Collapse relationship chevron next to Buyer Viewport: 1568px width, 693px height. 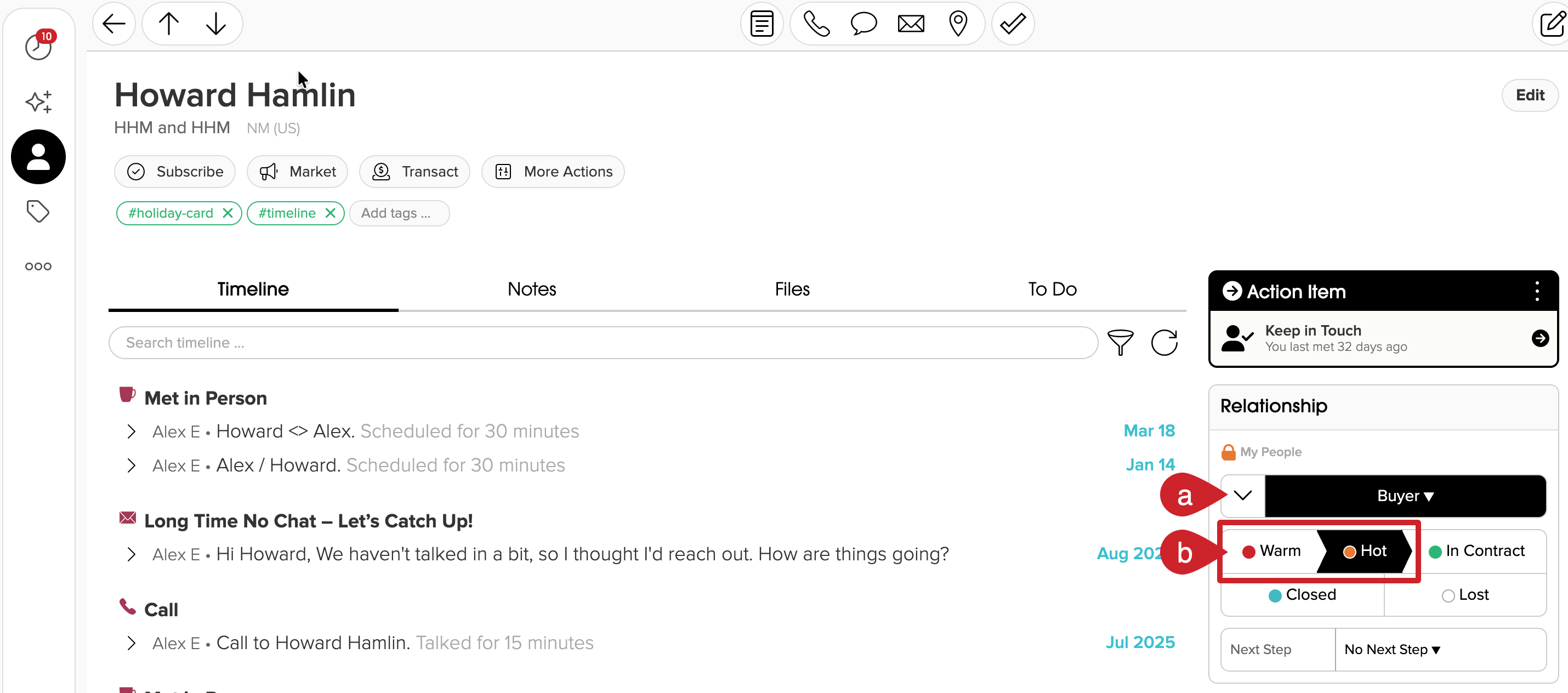[1243, 496]
